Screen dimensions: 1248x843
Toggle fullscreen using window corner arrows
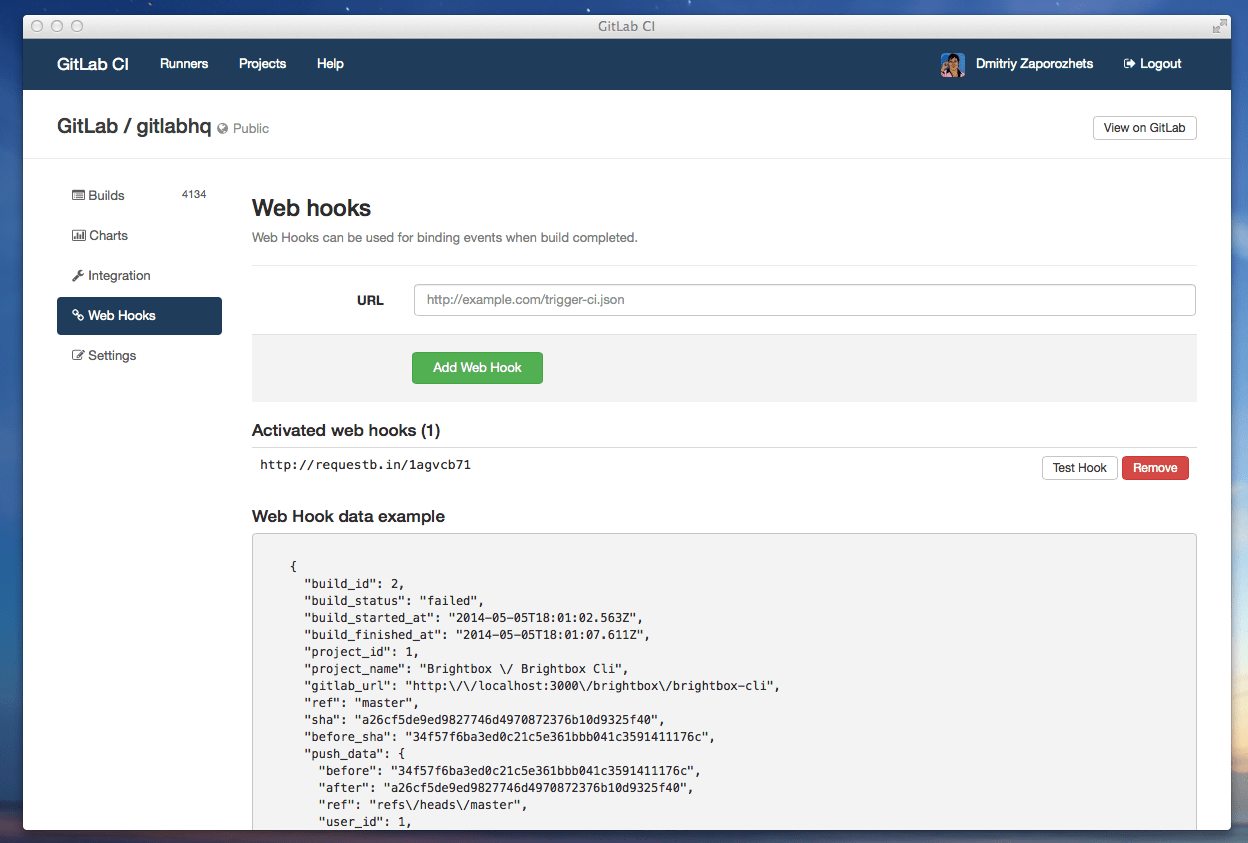(1219, 26)
